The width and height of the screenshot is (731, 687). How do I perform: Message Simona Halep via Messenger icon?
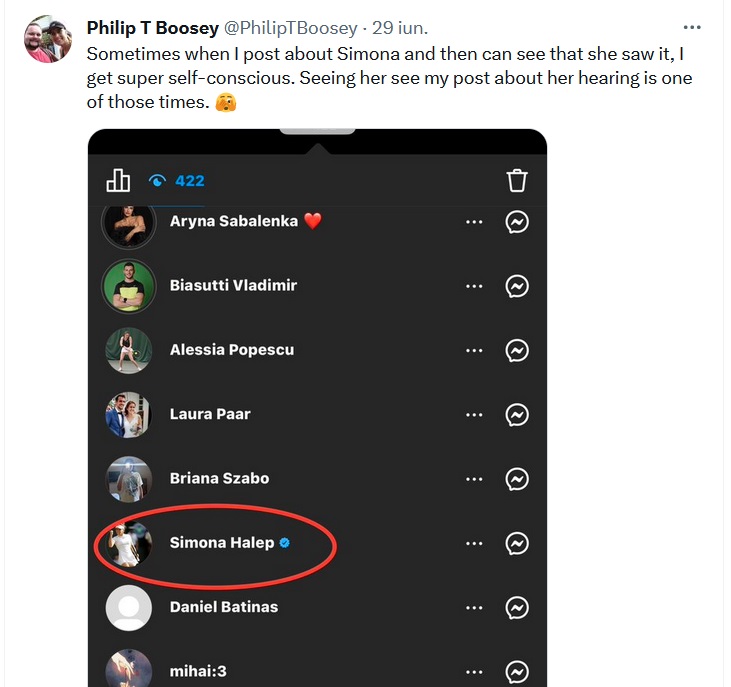click(517, 543)
